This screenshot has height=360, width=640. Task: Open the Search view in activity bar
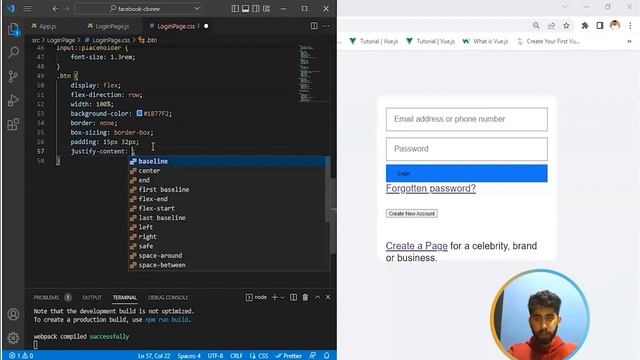[x=13, y=52]
